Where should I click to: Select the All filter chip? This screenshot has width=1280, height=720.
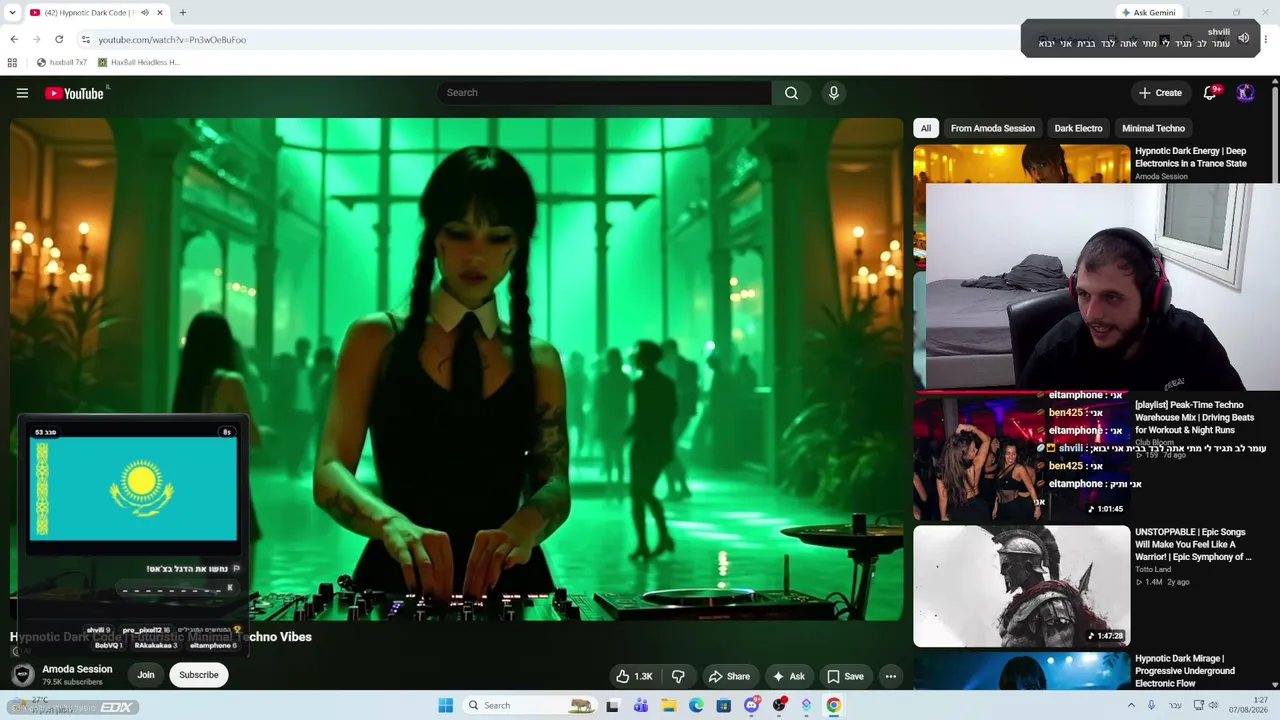click(926, 128)
